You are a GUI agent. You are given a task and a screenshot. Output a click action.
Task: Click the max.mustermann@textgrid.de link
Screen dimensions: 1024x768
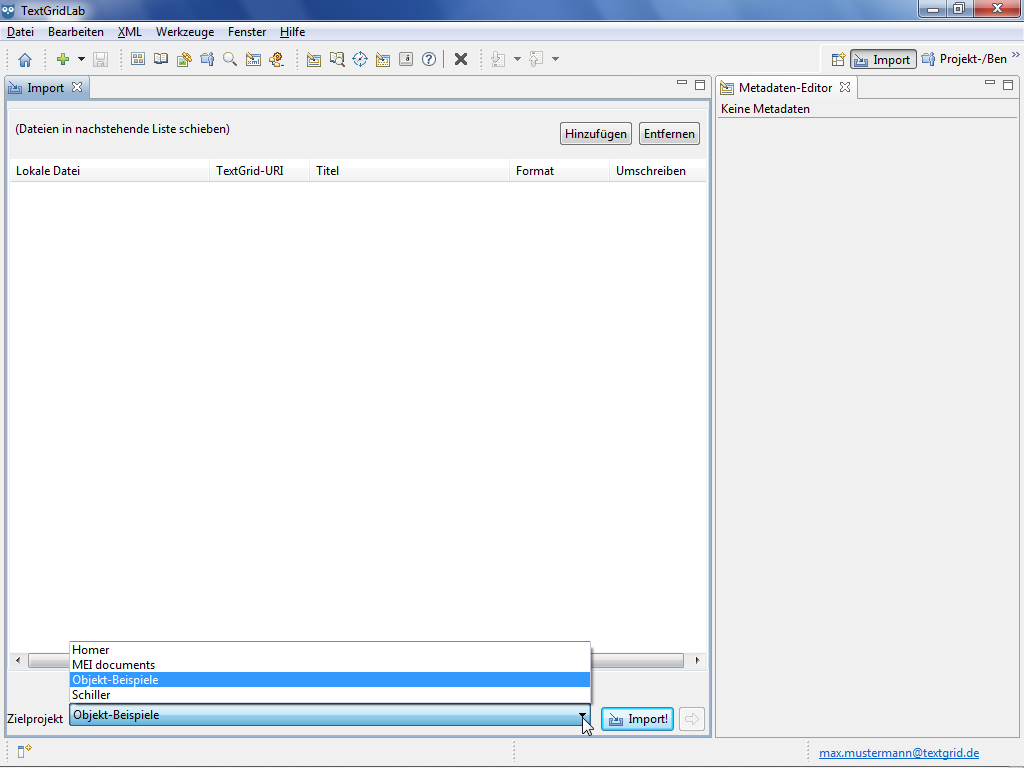coord(899,753)
